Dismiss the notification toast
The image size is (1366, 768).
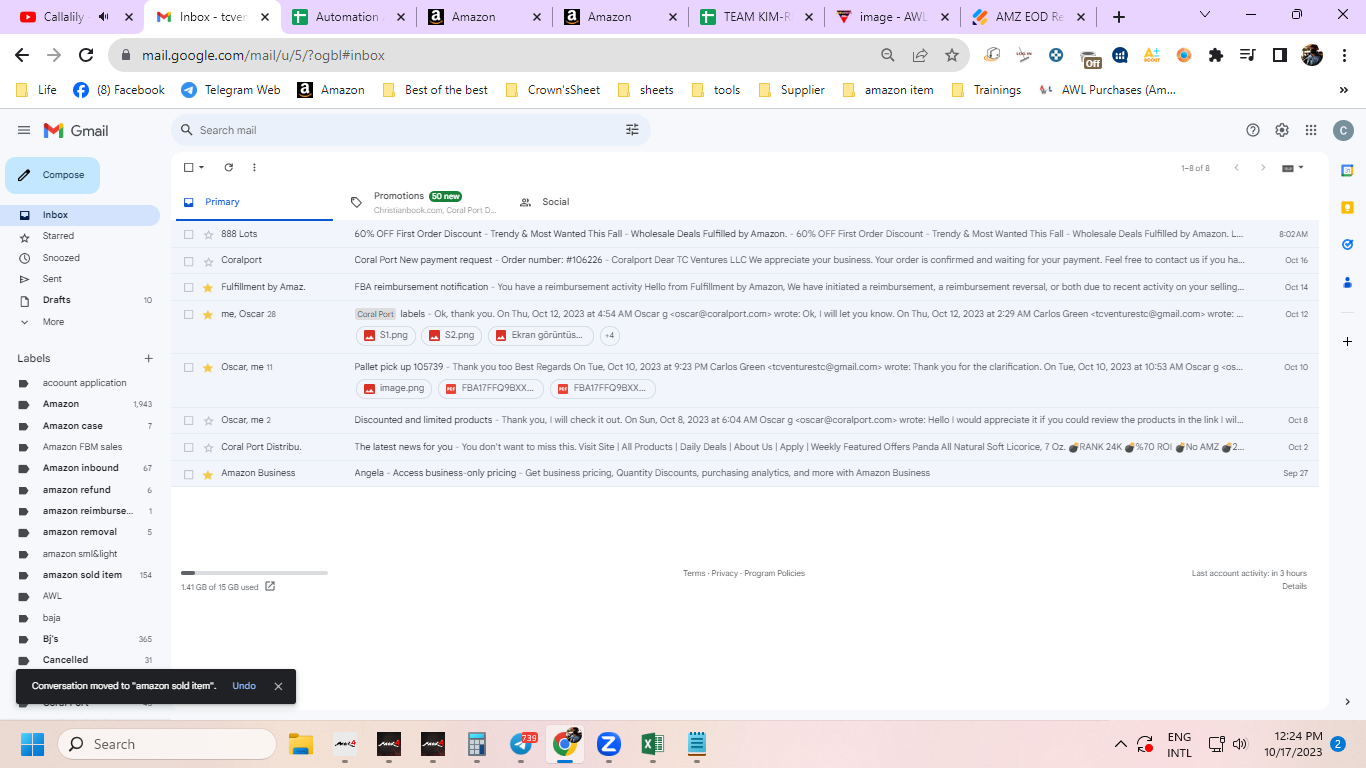pos(278,686)
